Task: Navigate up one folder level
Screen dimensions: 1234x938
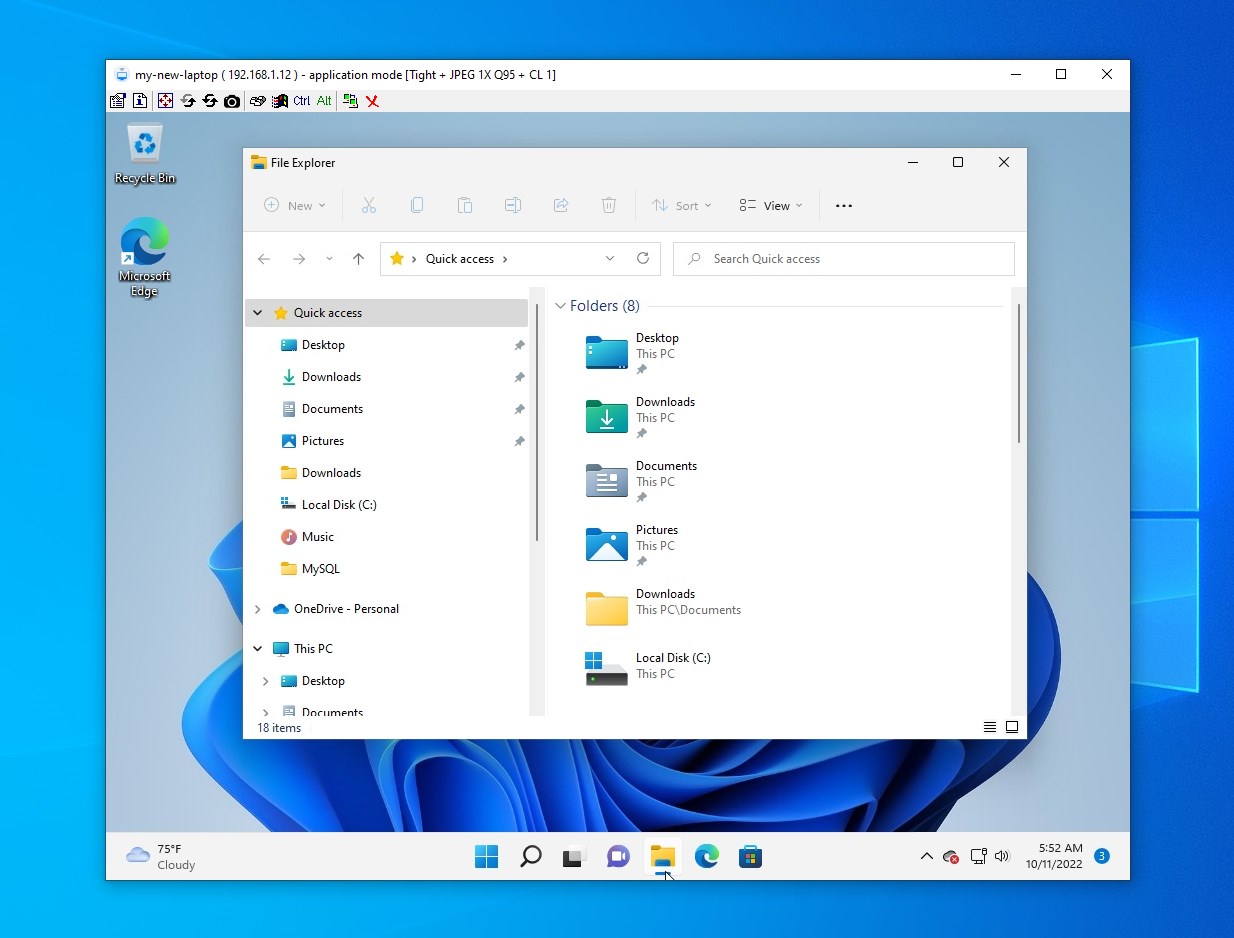Action: [x=358, y=258]
